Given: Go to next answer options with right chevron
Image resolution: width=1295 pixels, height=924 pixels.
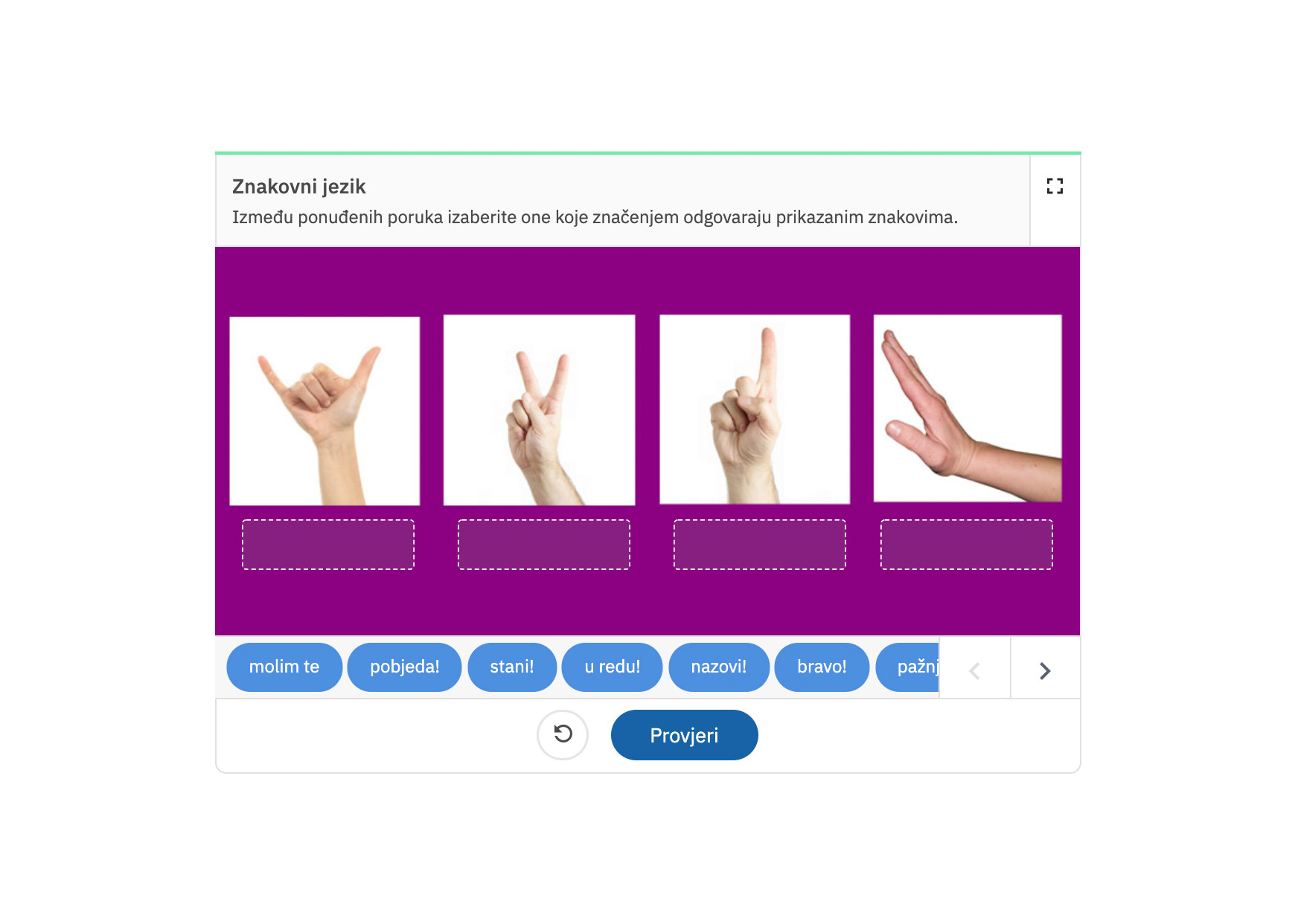Looking at the screenshot, I should 1045,671.
